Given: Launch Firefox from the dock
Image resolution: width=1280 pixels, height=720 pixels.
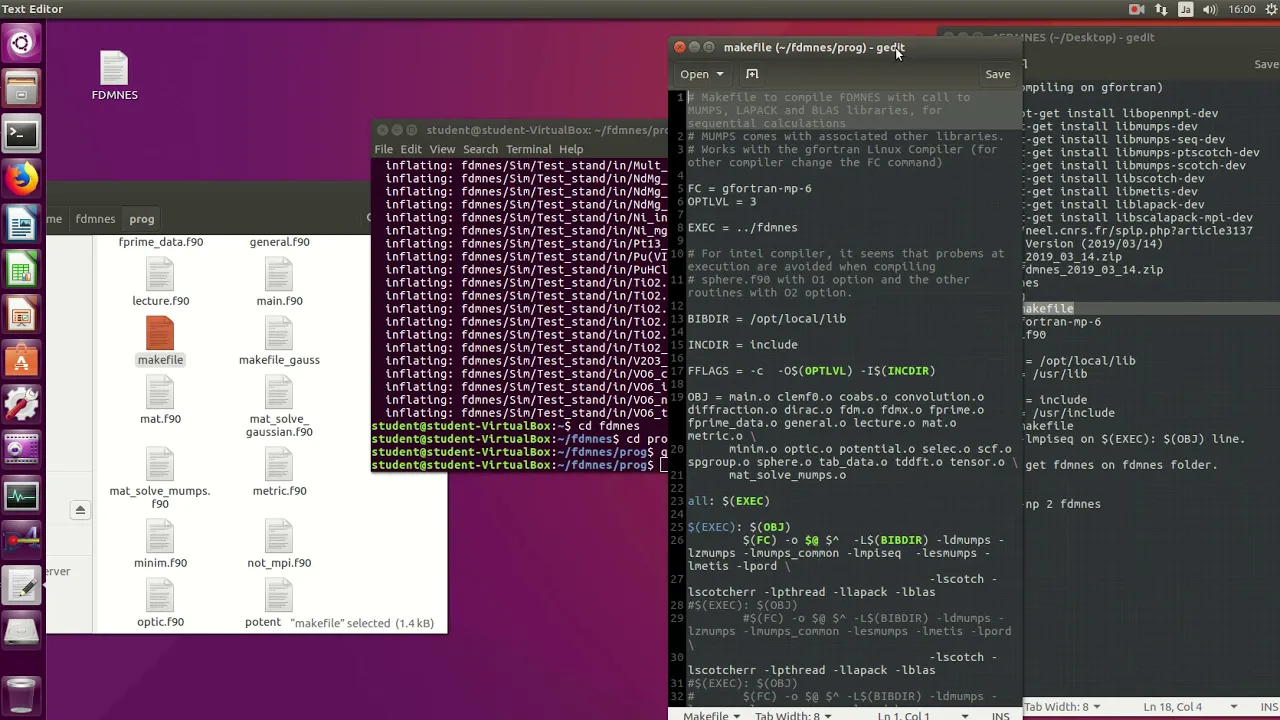Looking at the screenshot, I should point(21,180).
